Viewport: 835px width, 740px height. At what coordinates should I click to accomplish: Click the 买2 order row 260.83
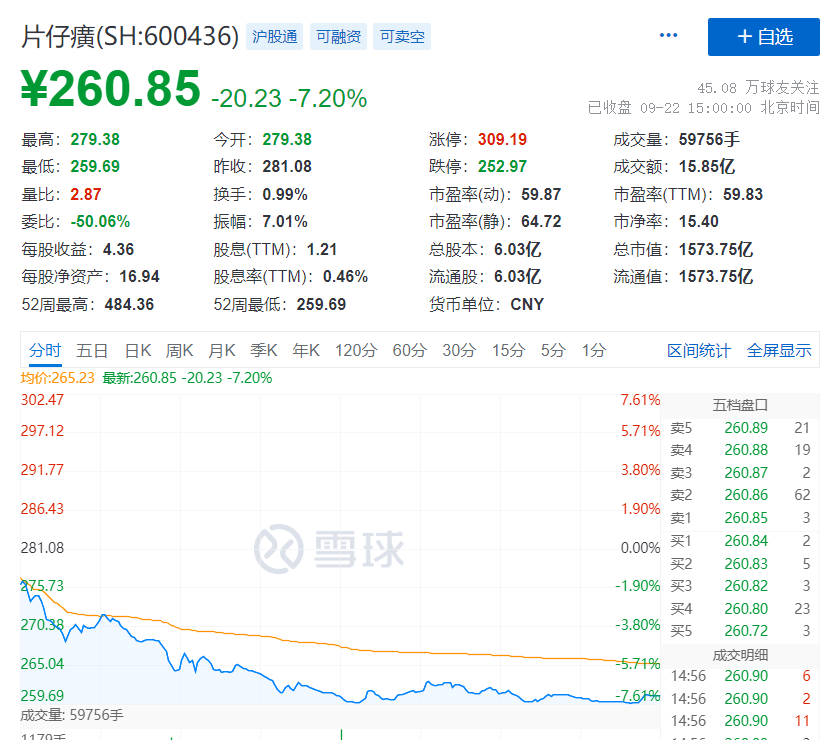[x=740, y=564]
